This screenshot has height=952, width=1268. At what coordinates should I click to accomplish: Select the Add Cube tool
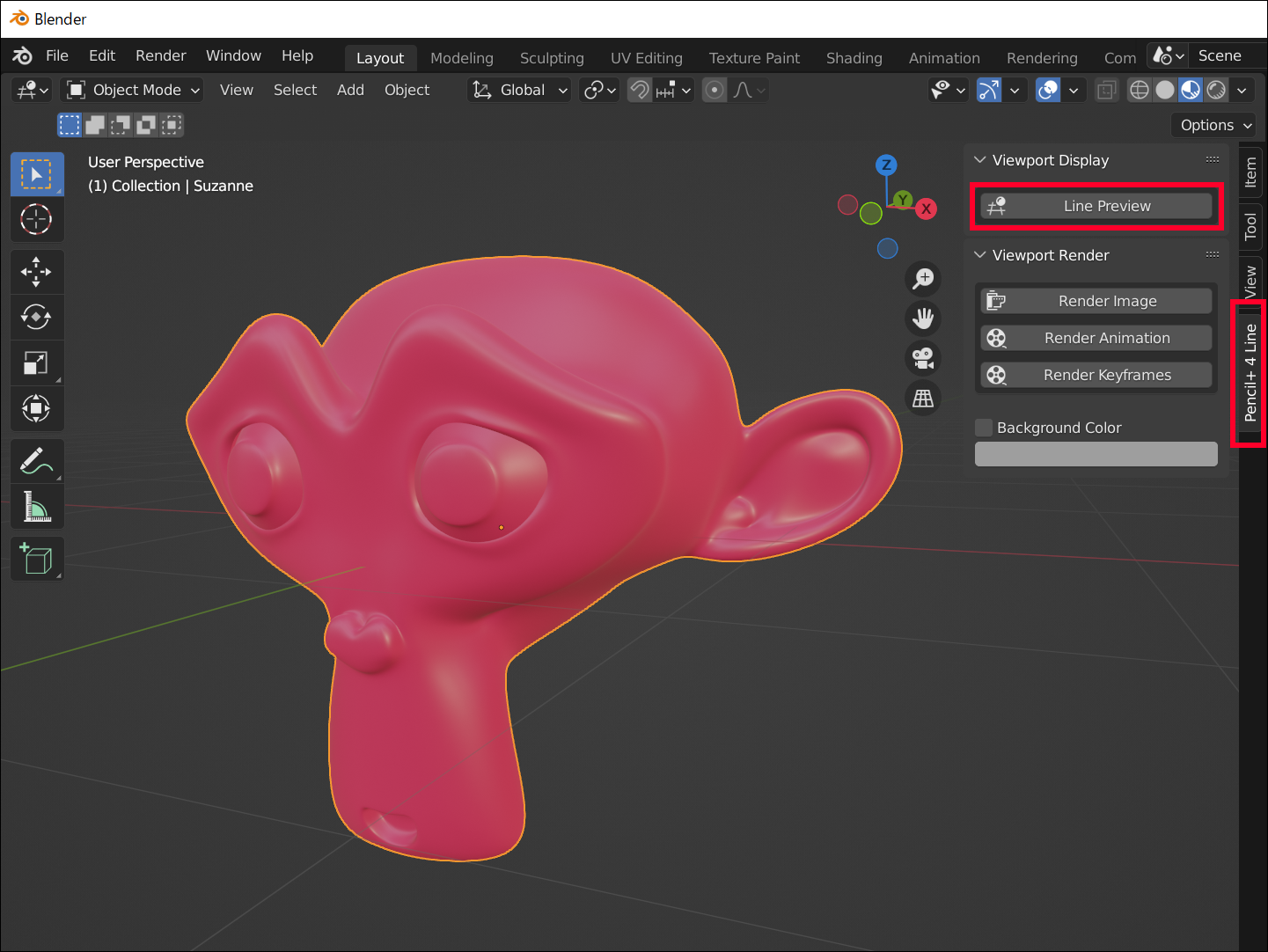coord(36,559)
